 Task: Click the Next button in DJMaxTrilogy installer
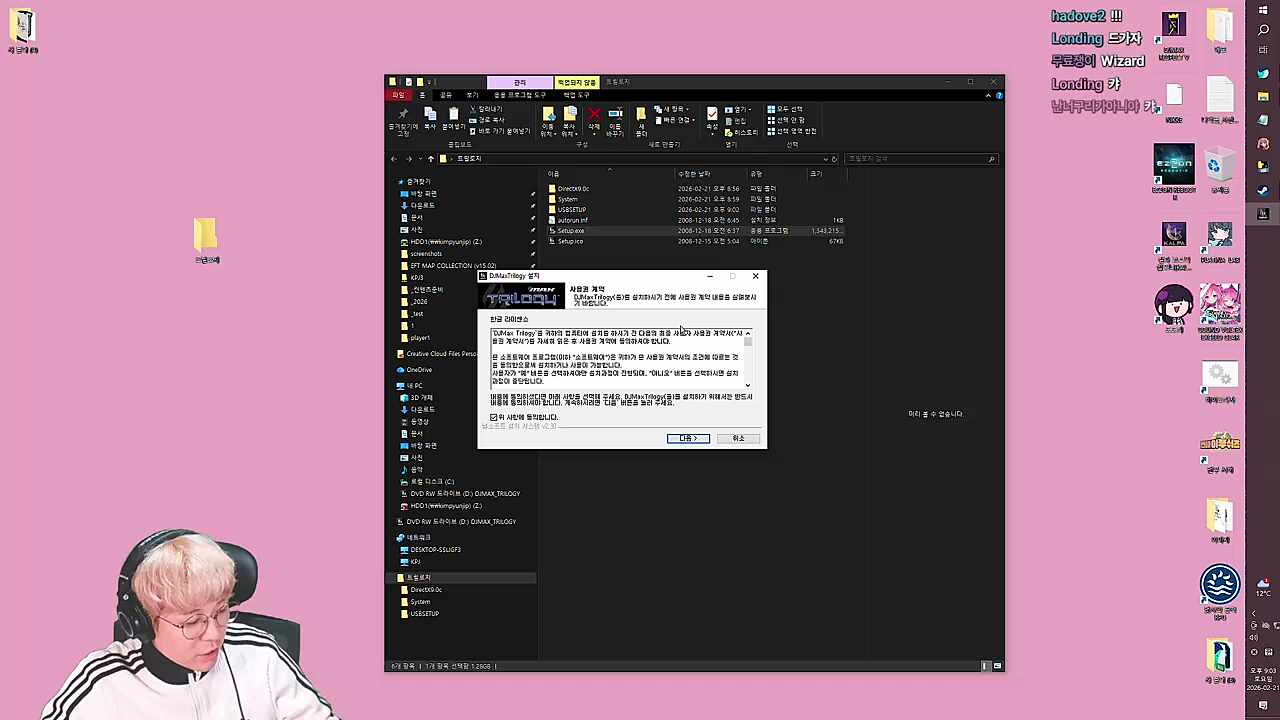(x=688, y=438)
